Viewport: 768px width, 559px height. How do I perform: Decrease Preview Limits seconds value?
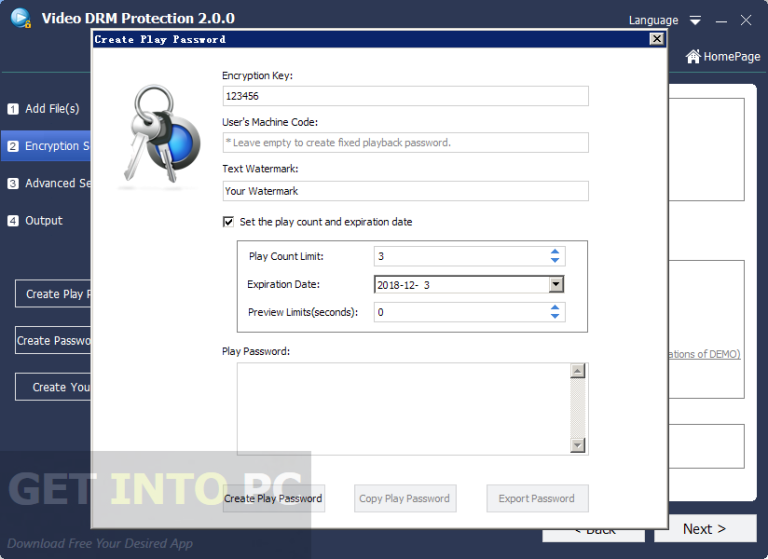tap(555, 316)
